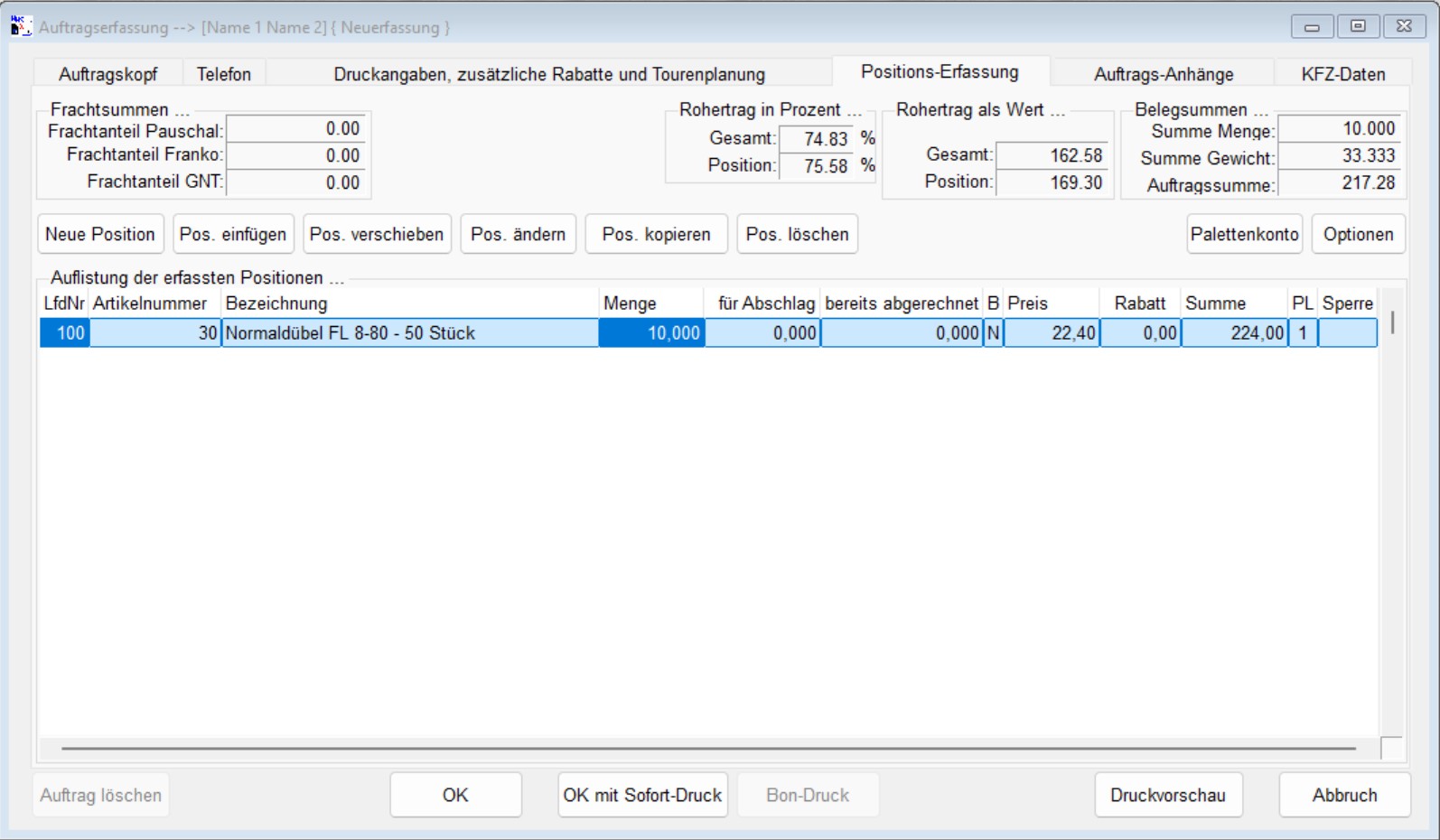Click OK mit Sofort-Druck
The width and height of the screenshot is (1440, 840).
point(642,795)
